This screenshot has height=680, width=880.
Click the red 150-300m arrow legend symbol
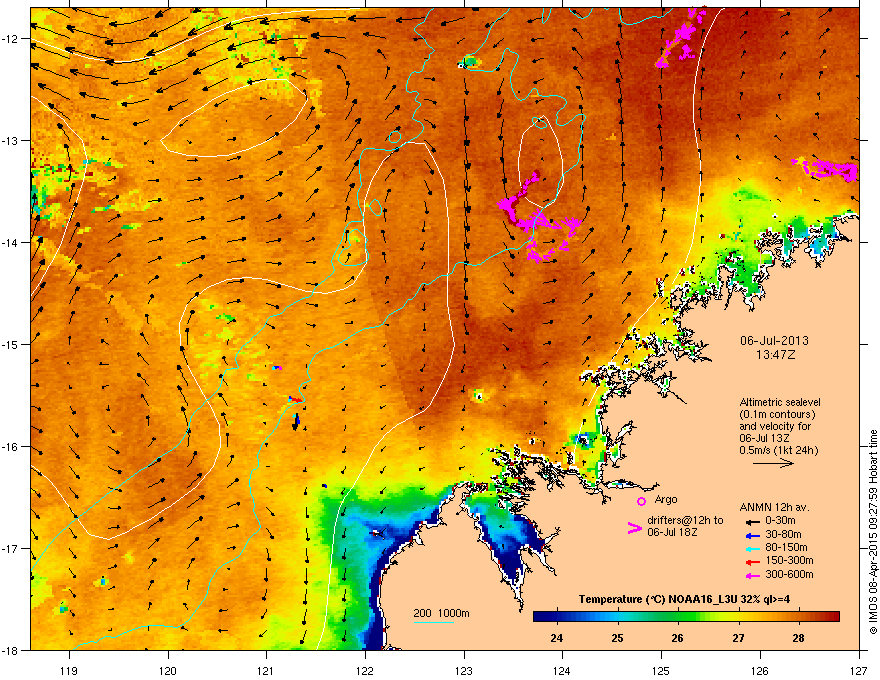[751, 561]
